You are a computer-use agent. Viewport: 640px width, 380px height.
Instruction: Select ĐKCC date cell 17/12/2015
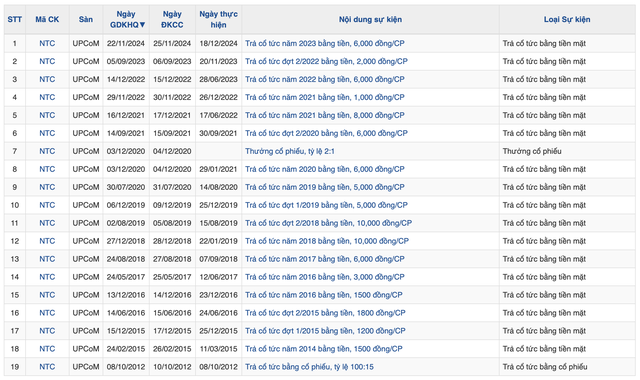point(172,331)
